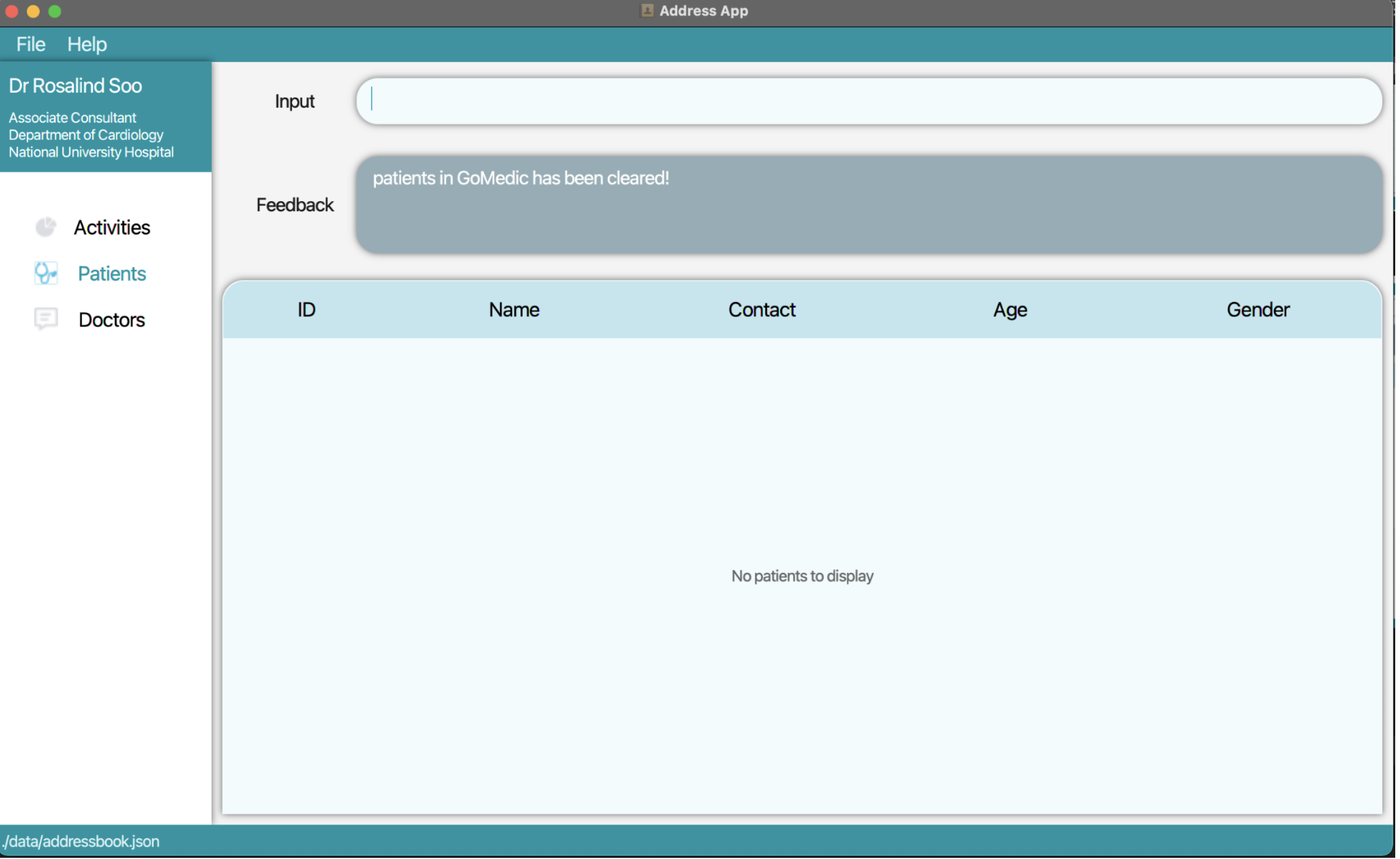1400x859 pixels.
Task: Click the green fullscreen window button
Action: point(55,11)
